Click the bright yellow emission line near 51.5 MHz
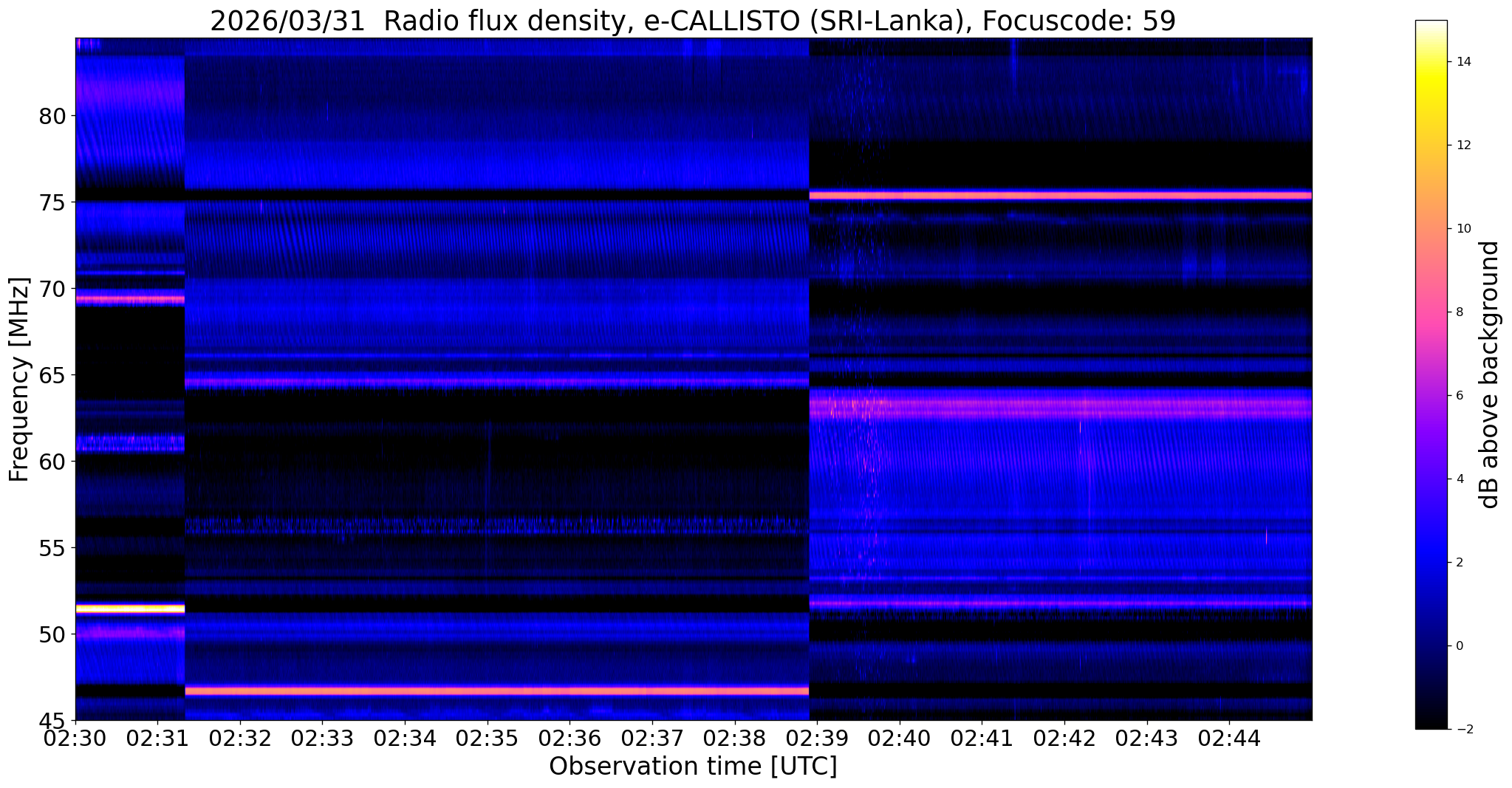This screenshot has height=788, width=1512. [130, 609]
